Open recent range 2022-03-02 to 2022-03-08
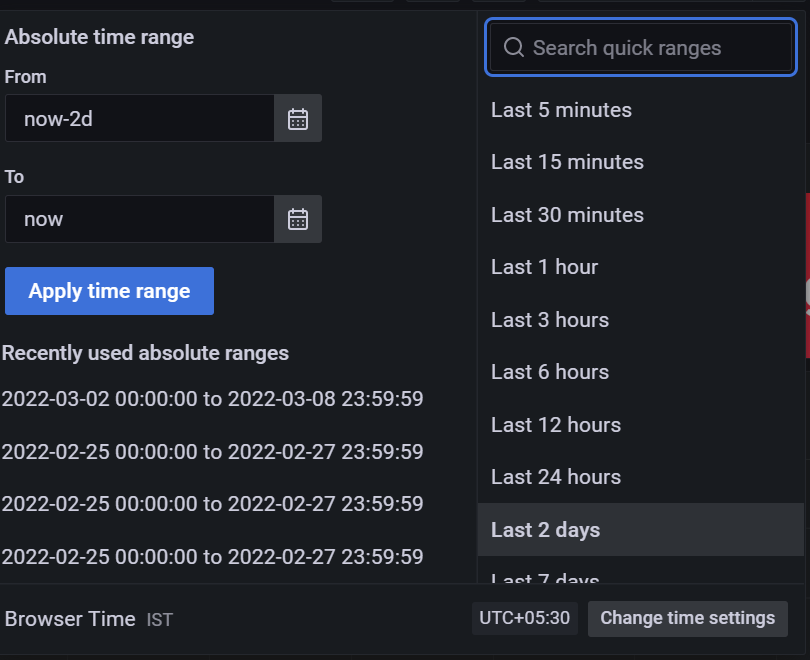The image size is (810, 660). [212, 399]
